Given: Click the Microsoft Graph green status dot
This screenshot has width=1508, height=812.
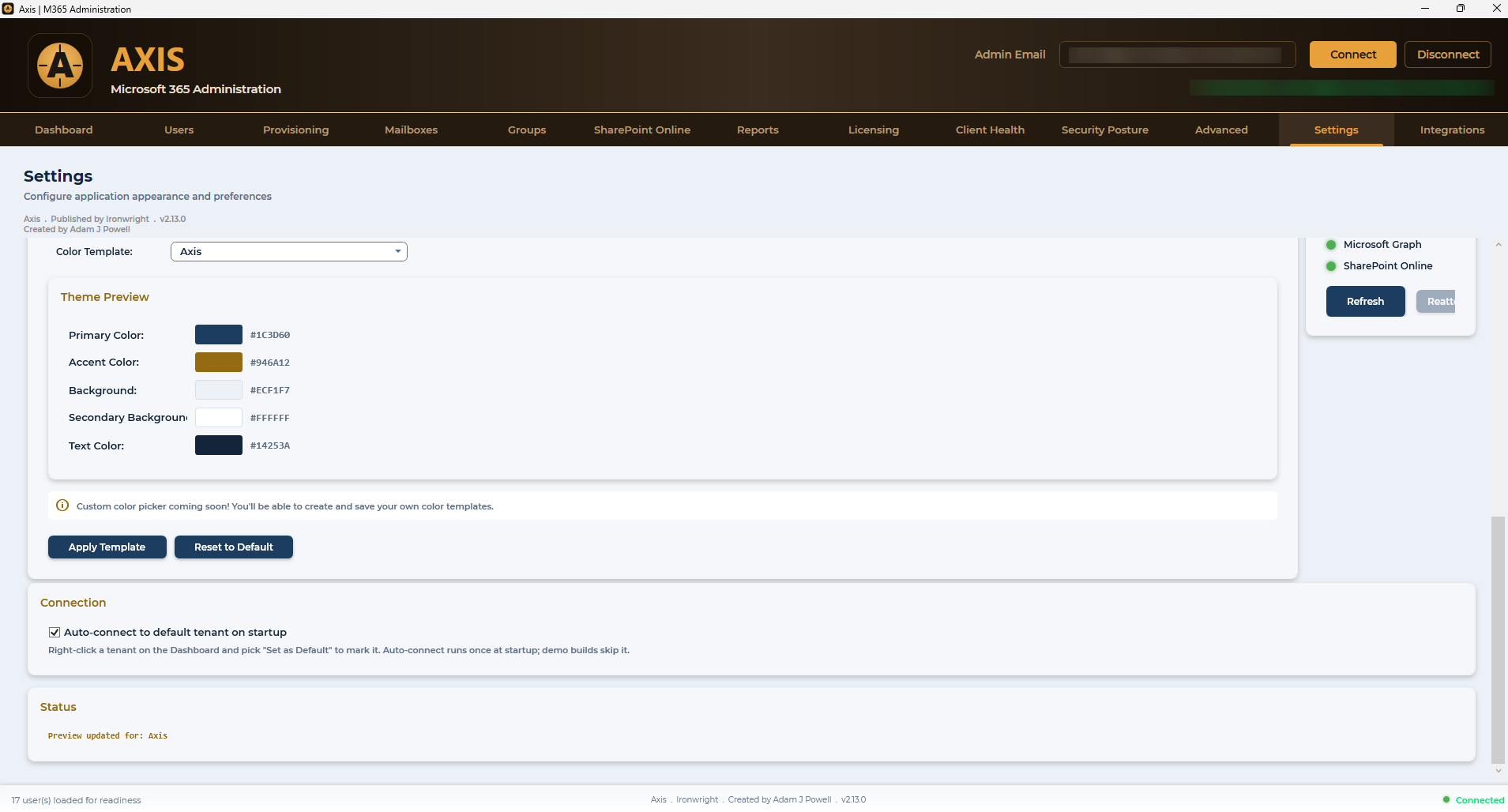Looking at the screenshot, I should (1331, 245).
